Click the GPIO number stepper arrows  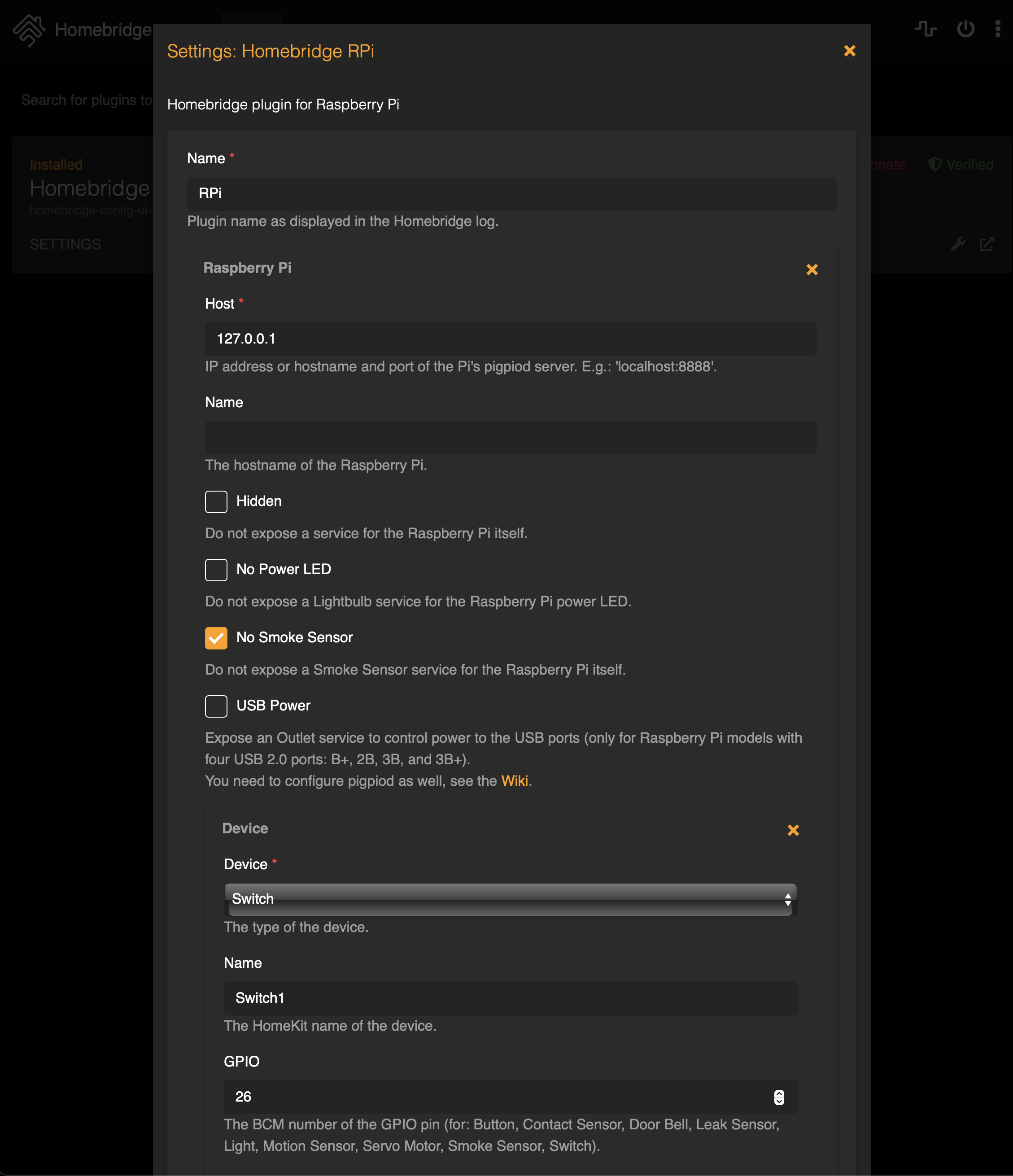pos(779,1097)
